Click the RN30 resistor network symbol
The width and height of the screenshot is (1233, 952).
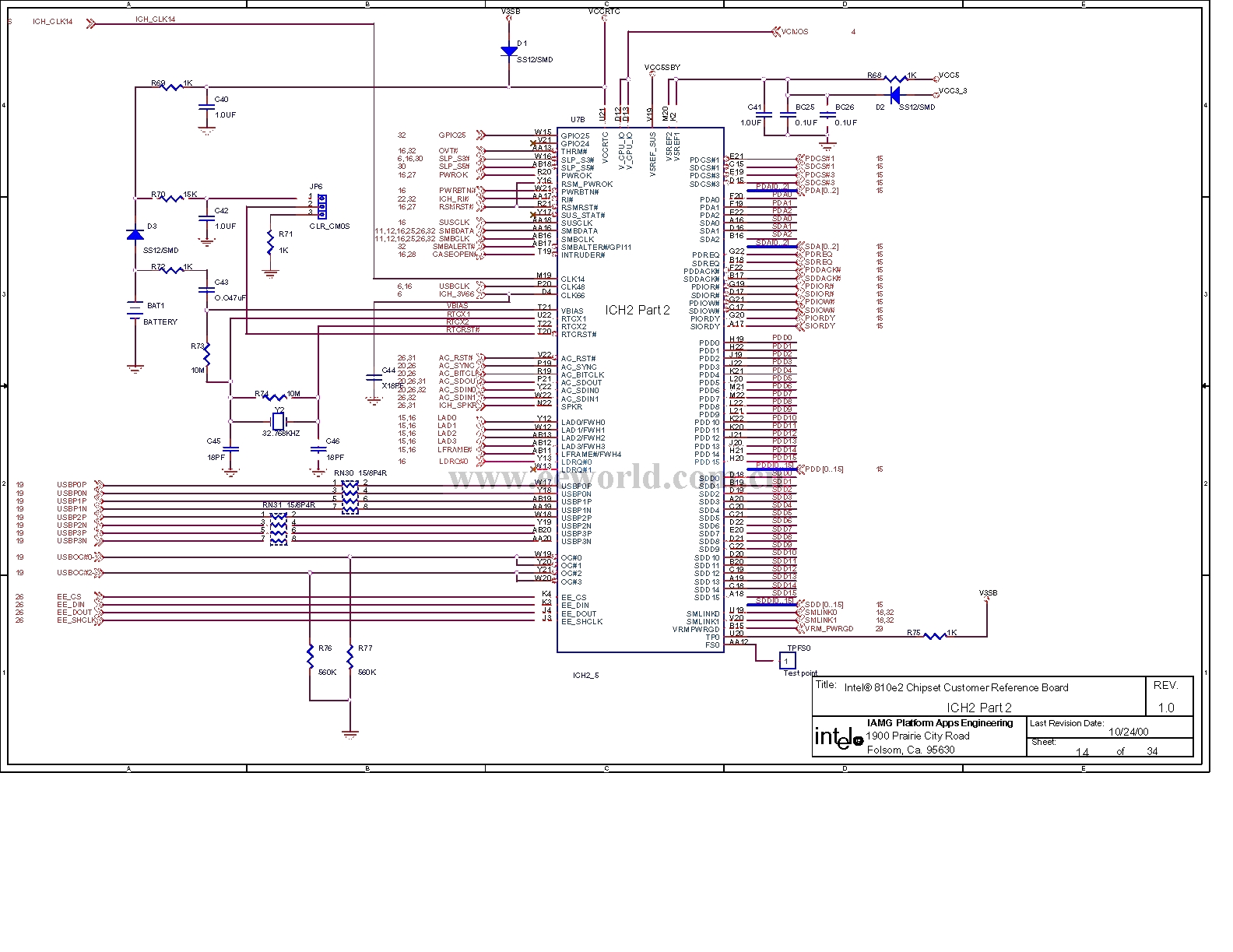pos(350,495)
